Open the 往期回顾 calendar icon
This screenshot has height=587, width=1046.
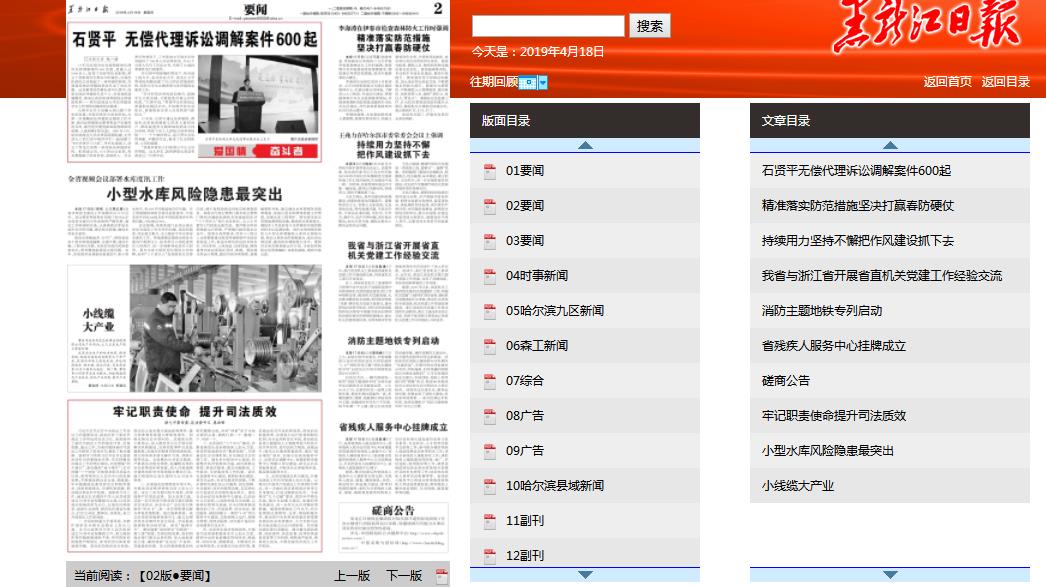[x=527, y=82]
